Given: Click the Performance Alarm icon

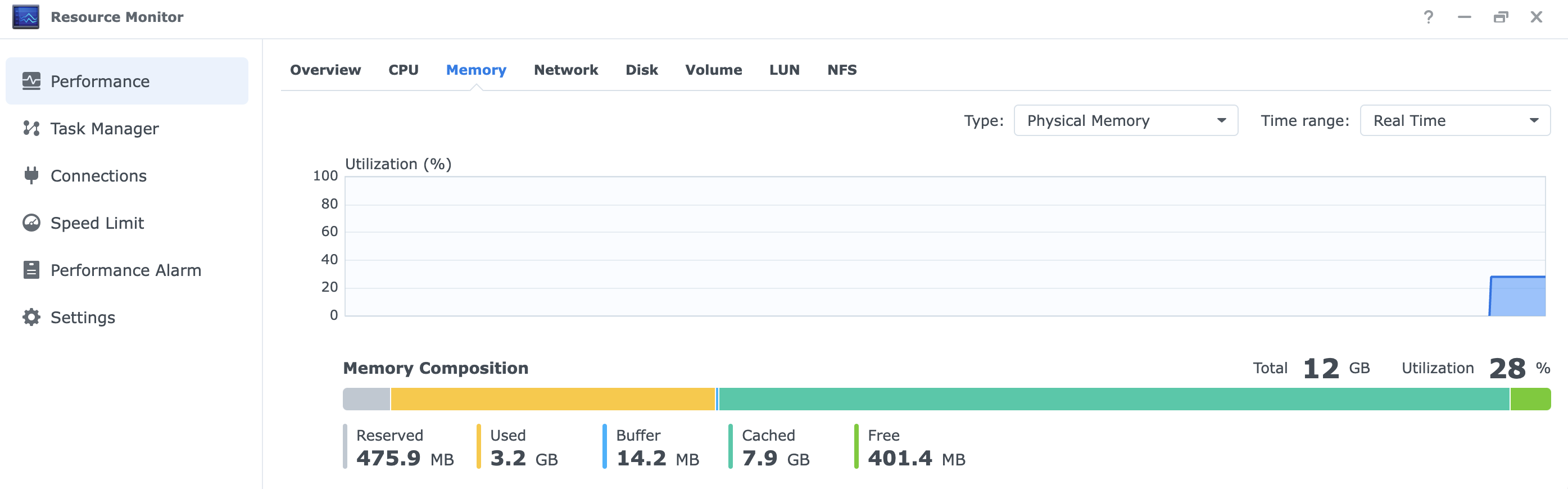Looking at the screenshot, I should pyautogui.click(x=31, y=270).
